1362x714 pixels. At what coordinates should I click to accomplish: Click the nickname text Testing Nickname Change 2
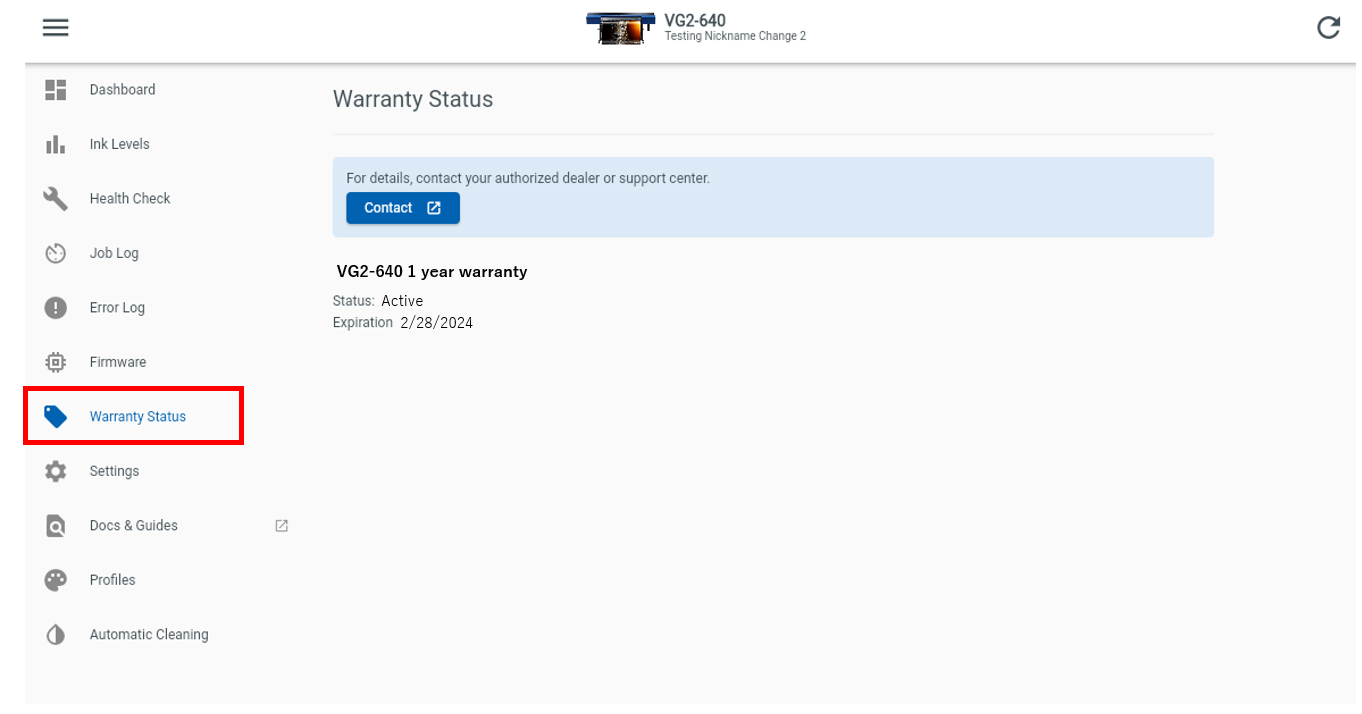[735, 36]
